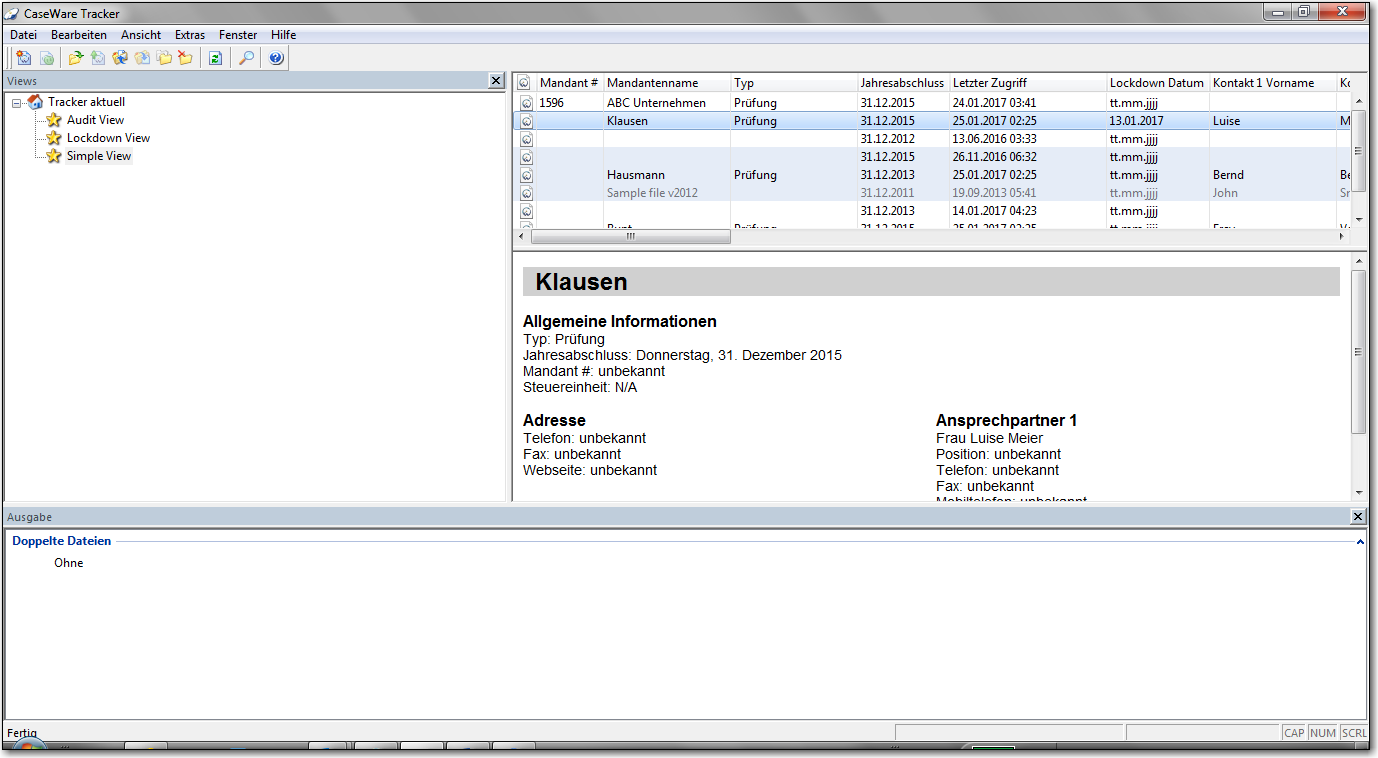
Task: Click the new file icon with orange starburst
Action: (x=23, y=58)
